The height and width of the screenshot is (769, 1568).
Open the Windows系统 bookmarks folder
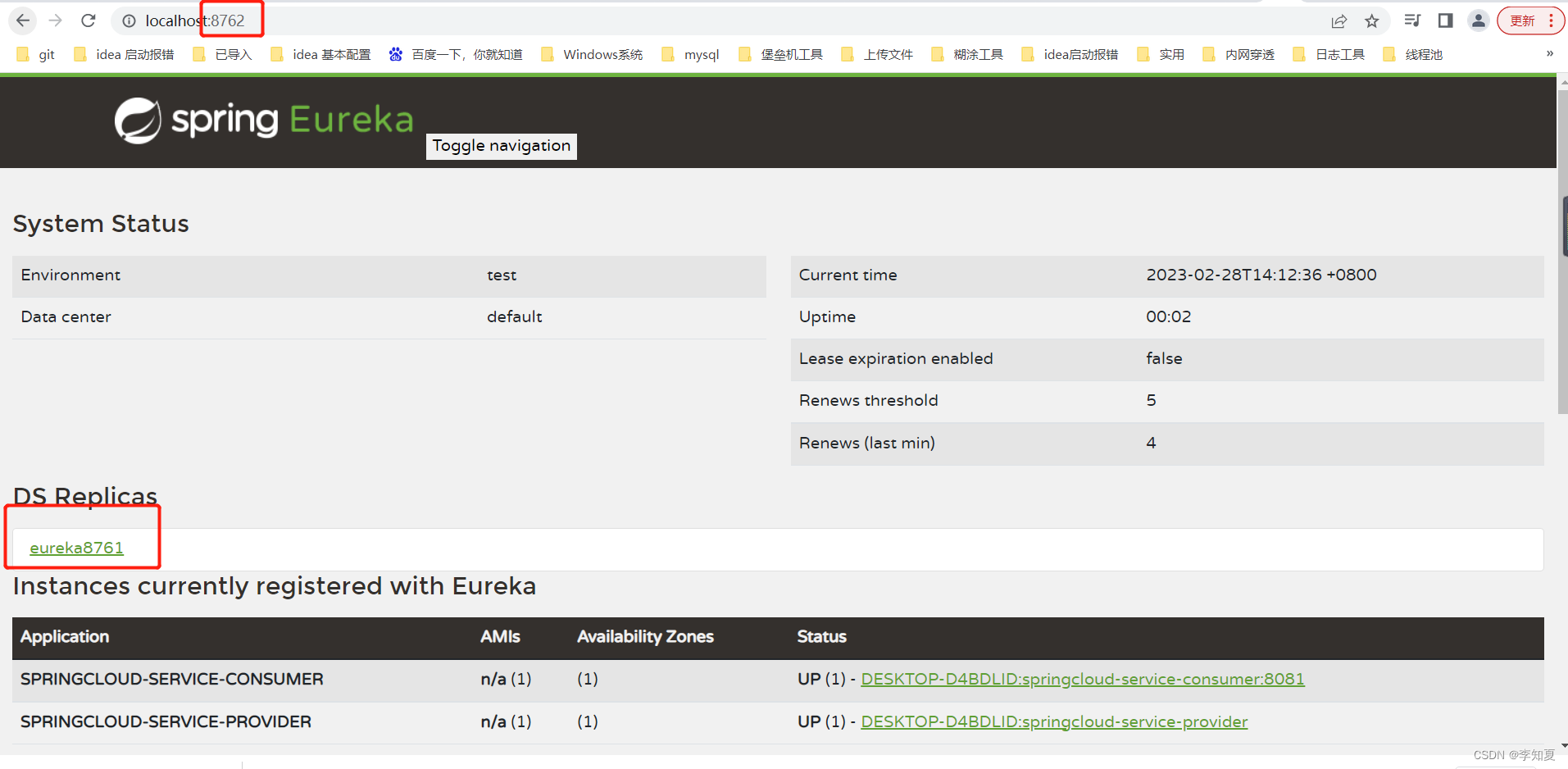tap(593, 55)
